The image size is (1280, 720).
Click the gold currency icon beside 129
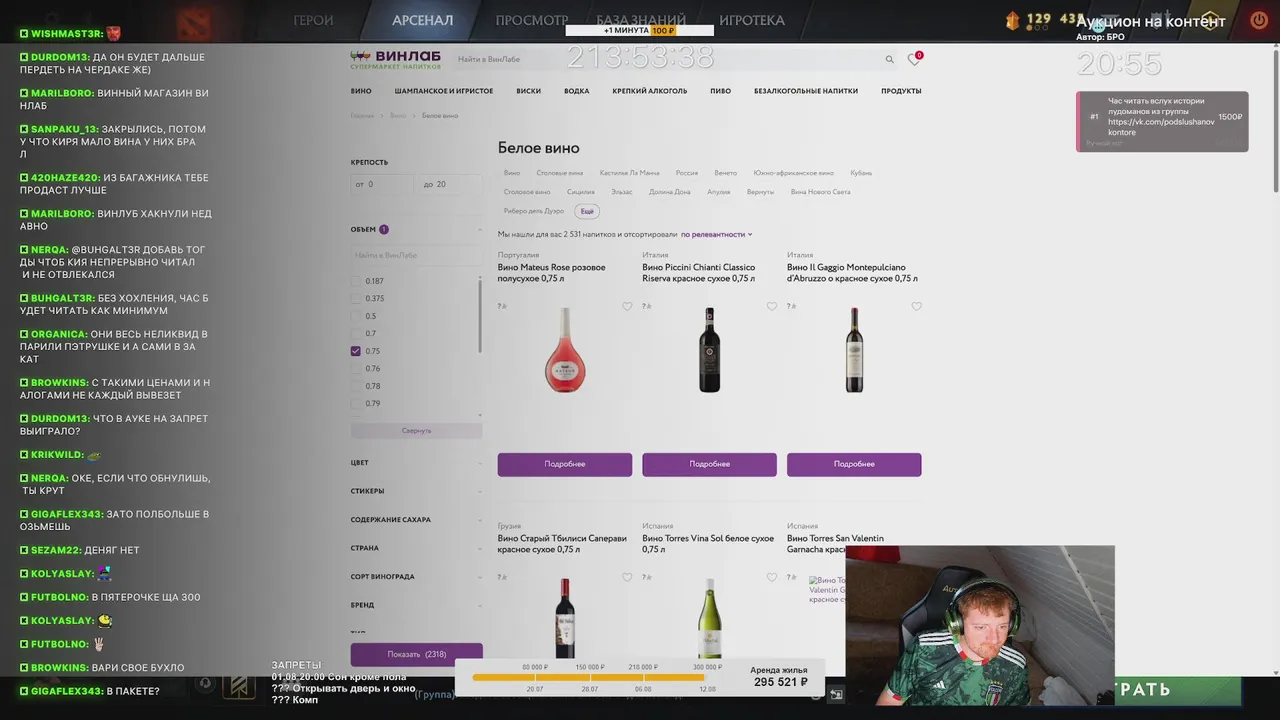[x=1012, y=20]
